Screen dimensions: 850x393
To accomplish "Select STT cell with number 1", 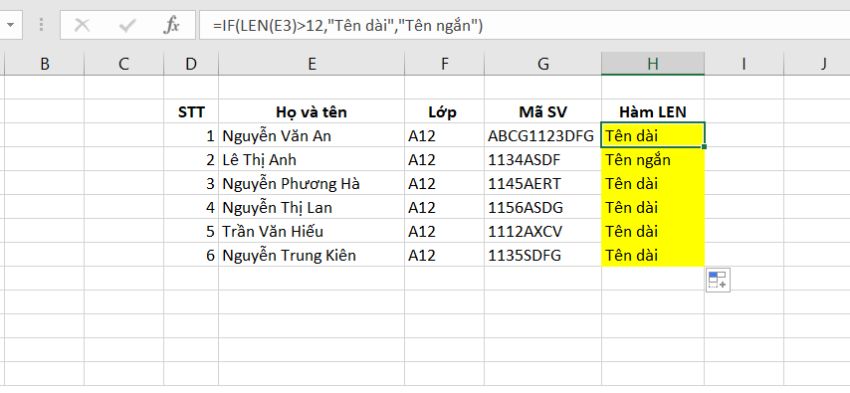I will pos(191,136).
